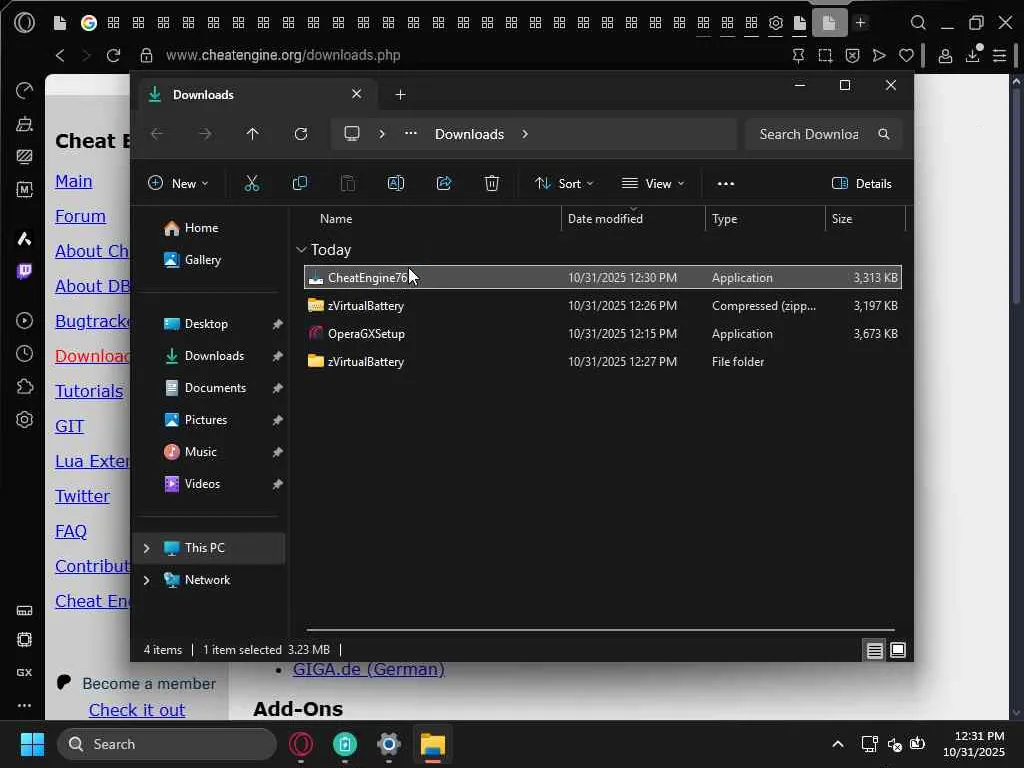The width and height of the screenshot is (1024, 768).
Task: Cut the selected file using scissors icon
Action: (251, 184)
